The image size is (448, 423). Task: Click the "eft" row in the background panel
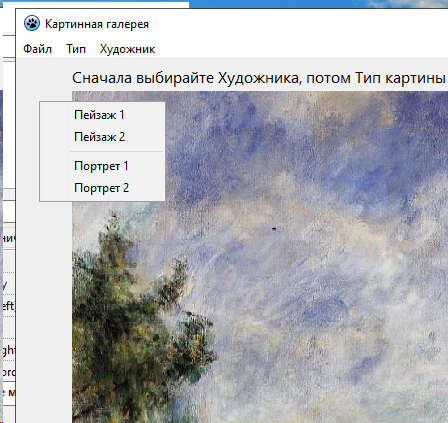pos(8,305)
